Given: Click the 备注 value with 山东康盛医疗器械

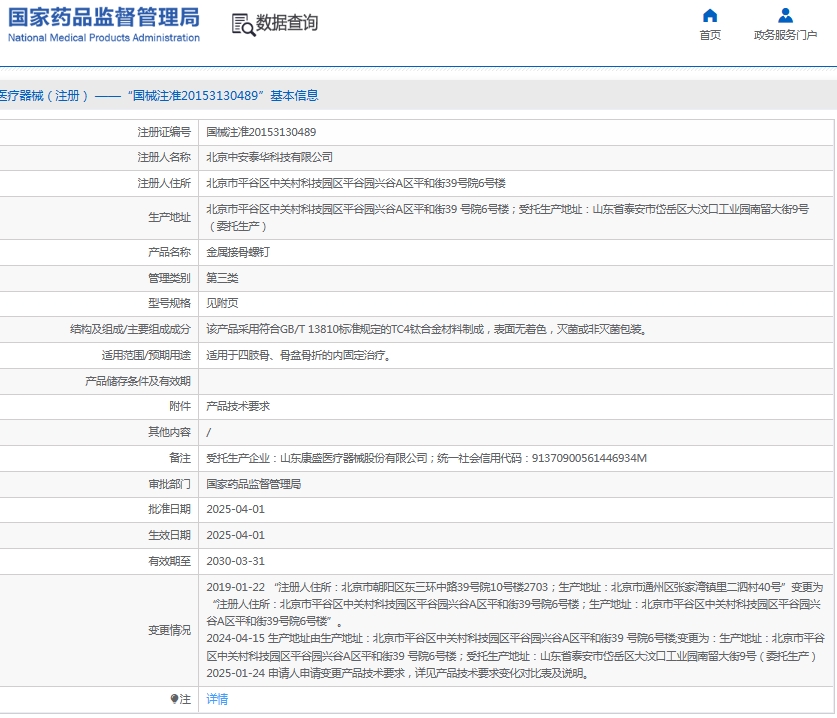Looking at the screenshot, I should [x=427, y=458].
